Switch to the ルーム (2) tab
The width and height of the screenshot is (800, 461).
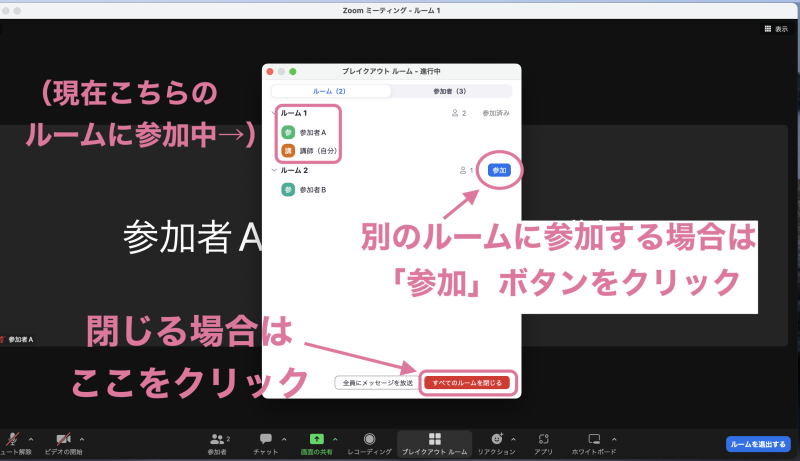pyautogui.click(x=331, y=91)
